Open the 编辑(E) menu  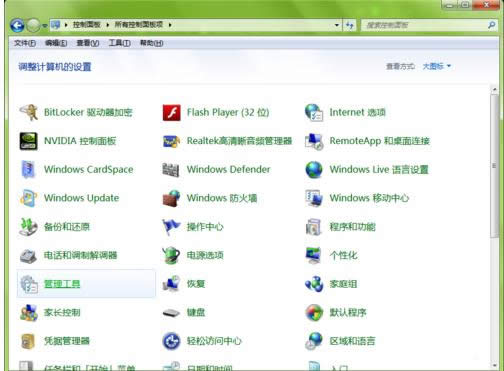coord(56,43)
